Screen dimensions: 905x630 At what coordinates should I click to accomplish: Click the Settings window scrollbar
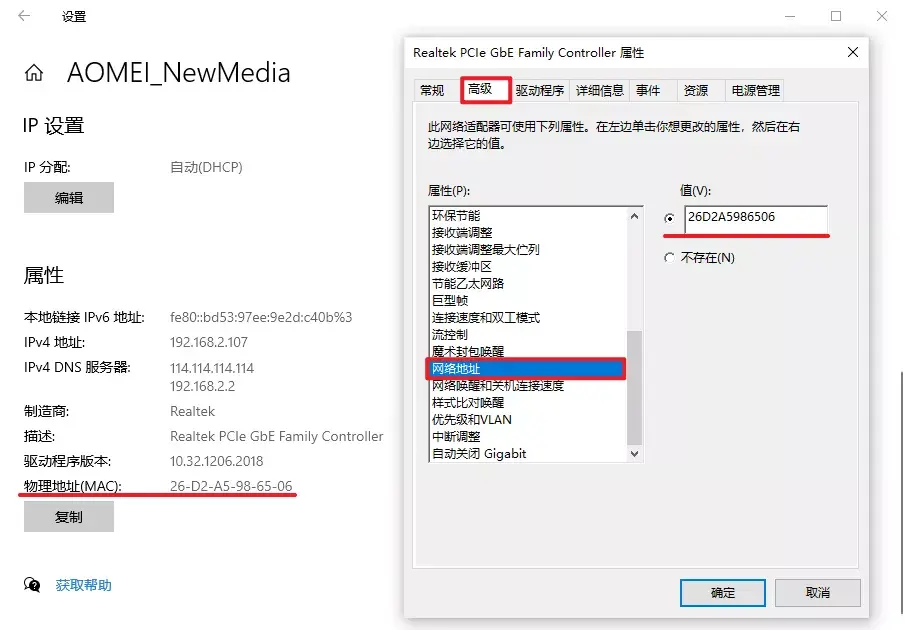(x=902, y=493)
